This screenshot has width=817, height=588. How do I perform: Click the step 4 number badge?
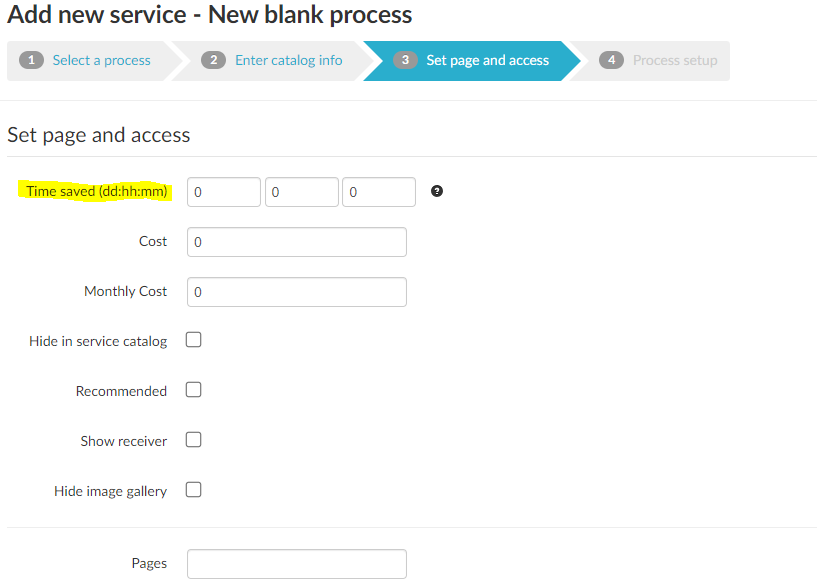(612, 60)
